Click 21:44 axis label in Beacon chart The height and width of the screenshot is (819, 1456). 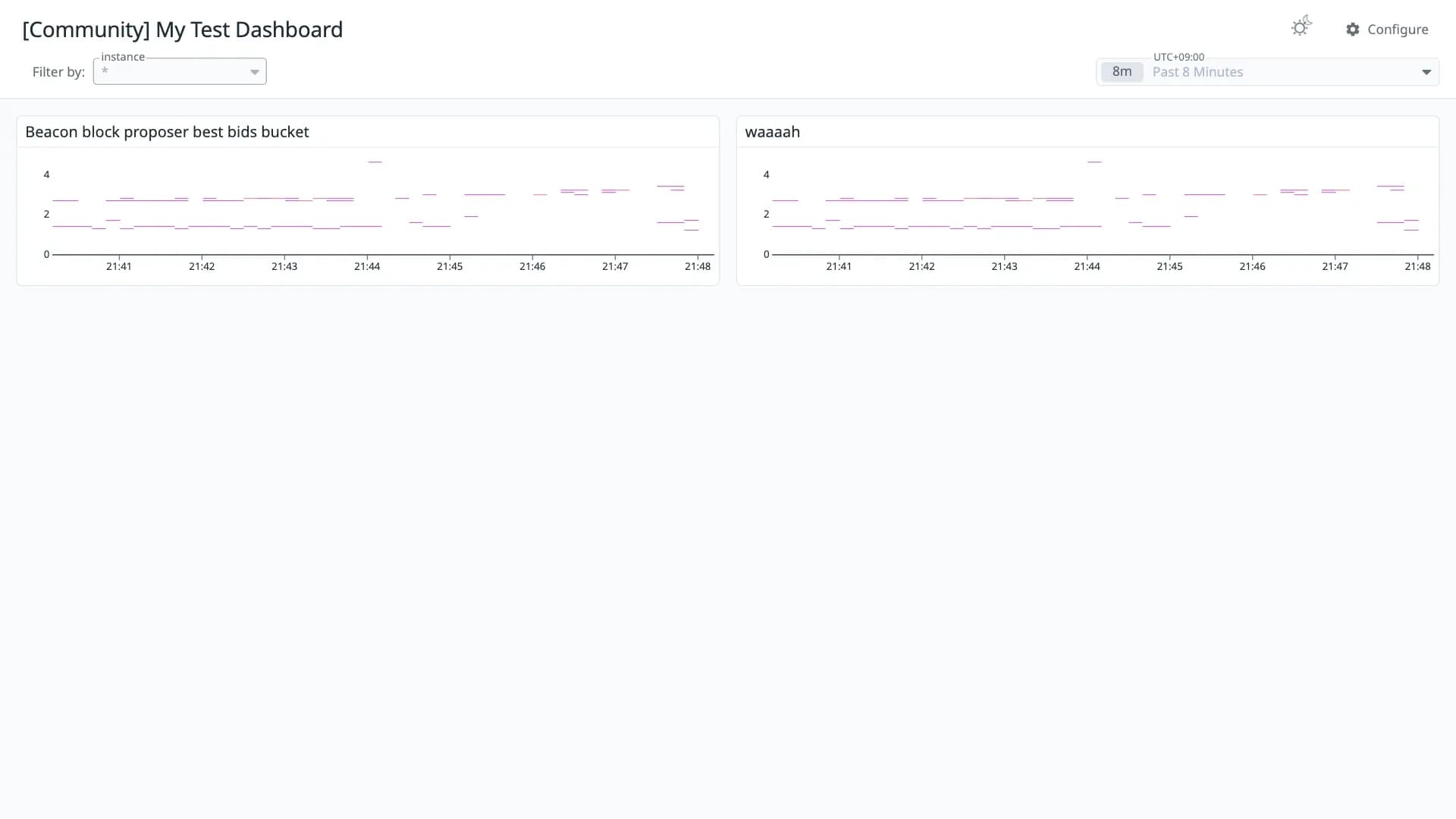coord(367,266)
